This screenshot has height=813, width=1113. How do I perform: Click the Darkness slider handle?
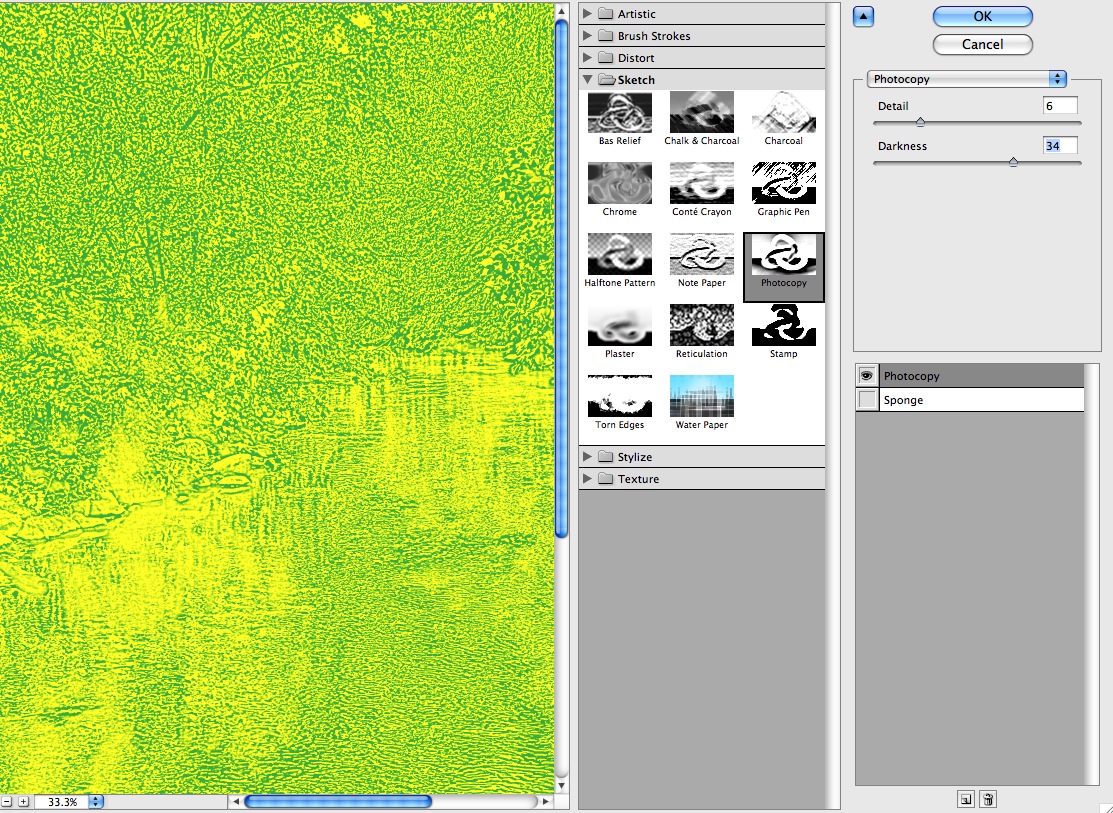pyautogui.click(x=1012, y=162)
